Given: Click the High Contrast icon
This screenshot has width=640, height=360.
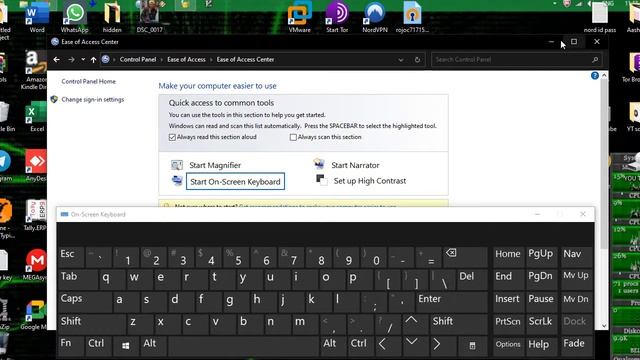Looking at the screenshot, I should (322, 180).
